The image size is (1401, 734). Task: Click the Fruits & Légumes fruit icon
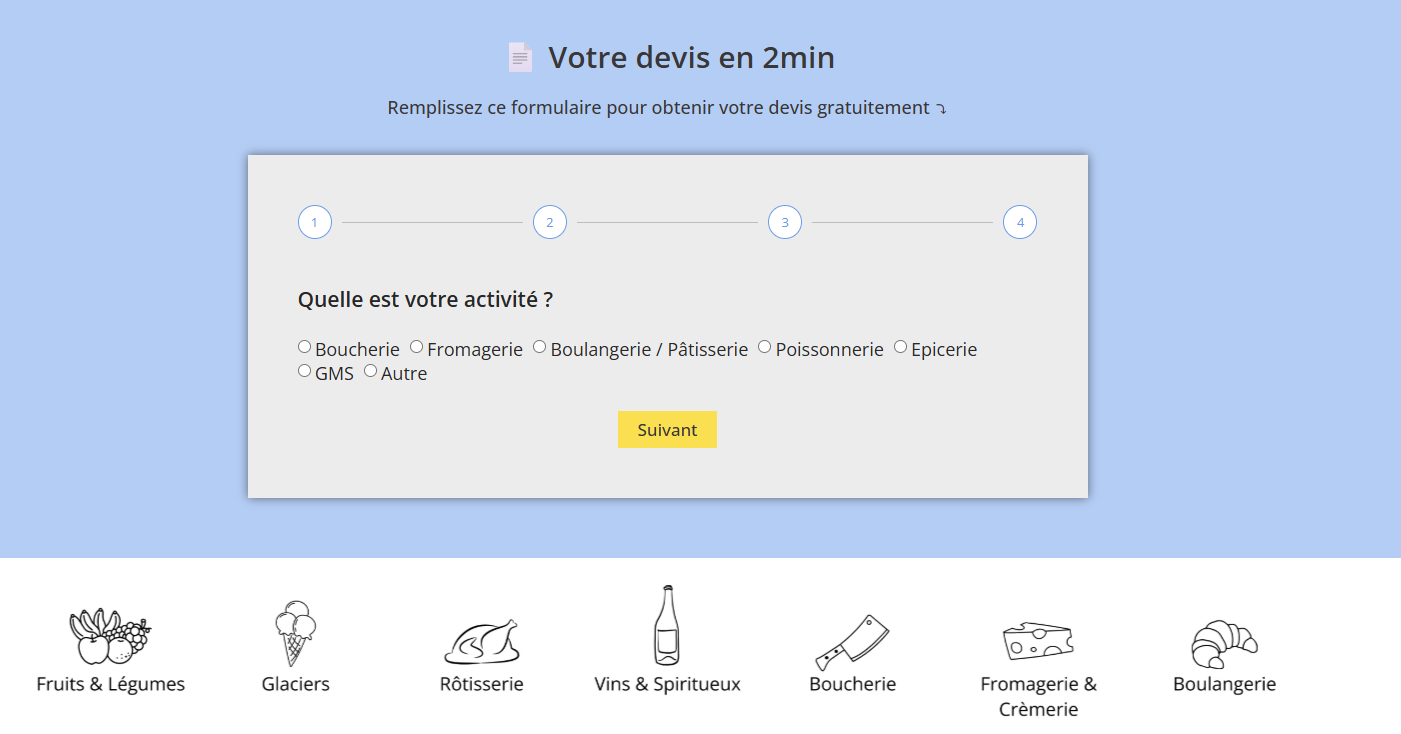coord(110,637)
